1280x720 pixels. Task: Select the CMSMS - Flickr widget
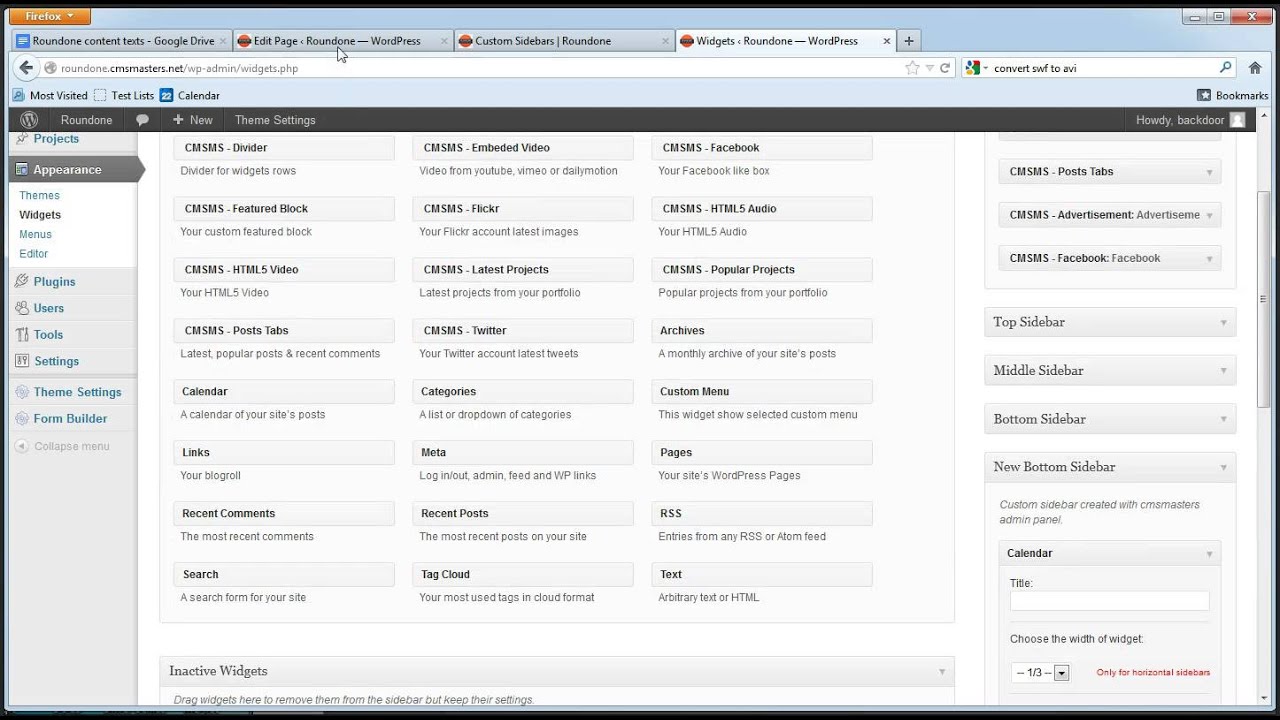pyautogui.click(x=523, y=209)
